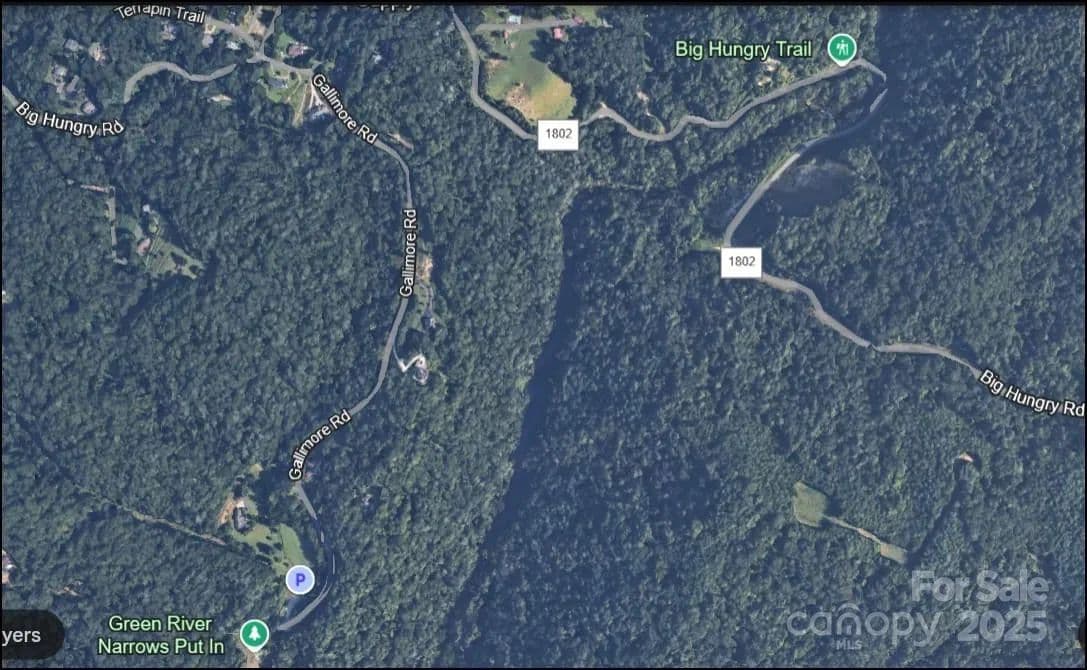Click the Green River Narrows tree pin
This screenshot has height=670, width=1087.
[254, 635]
